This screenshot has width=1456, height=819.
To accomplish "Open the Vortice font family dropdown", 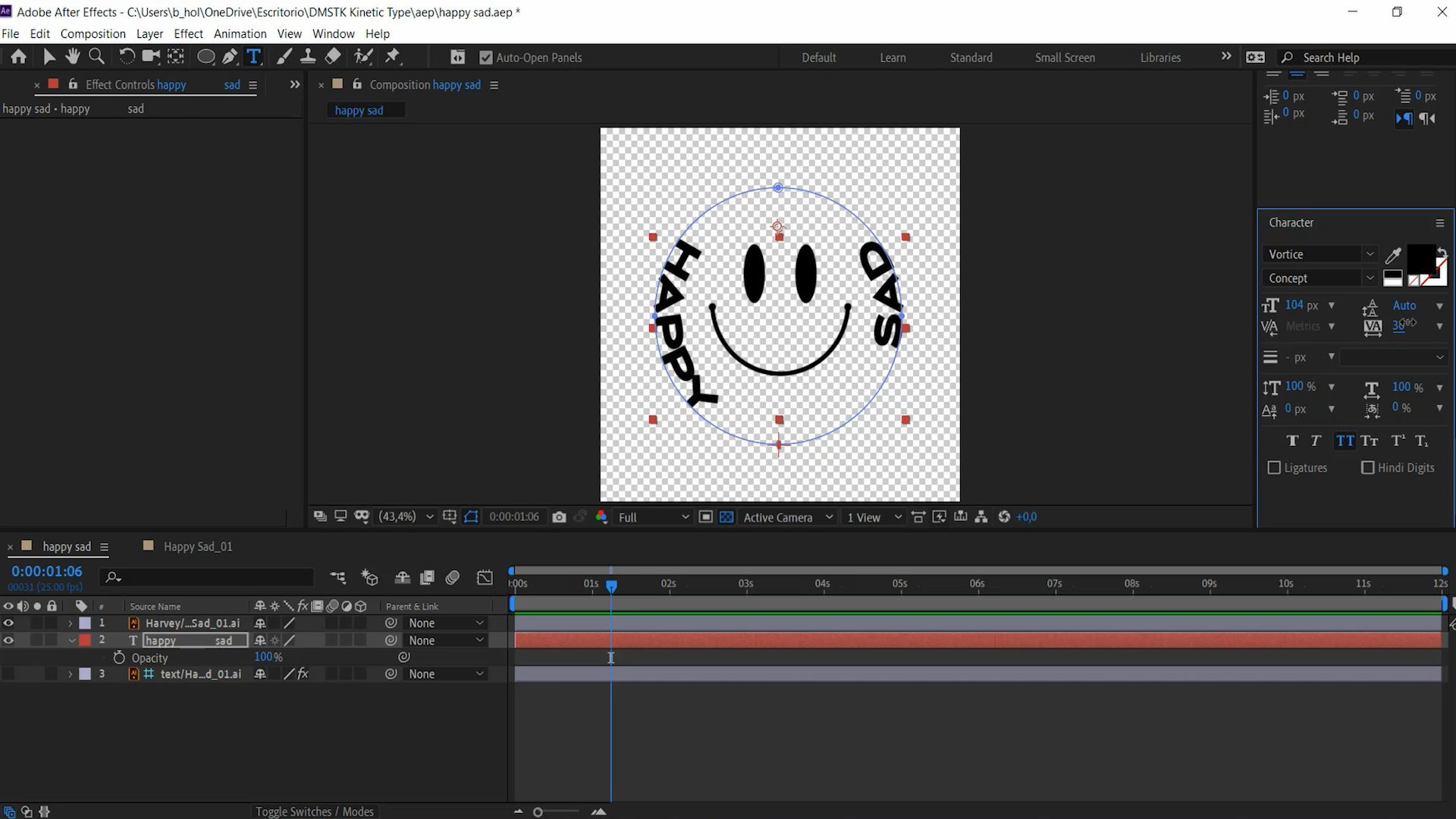I will [x=1370, y=255].
